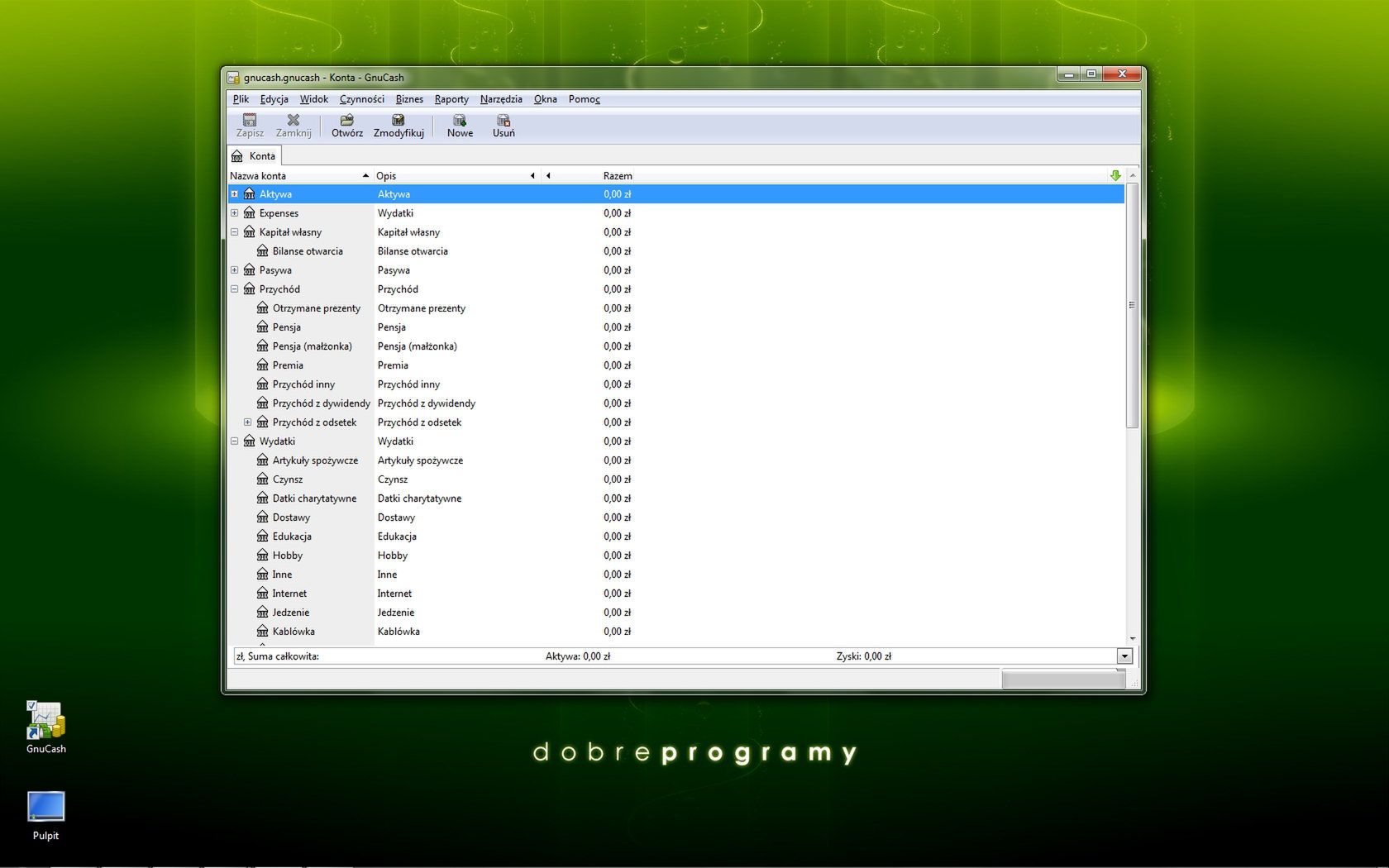Image resolution: width=1389 pixels, height=868 pixels.
Task: Open the Widok menu
Action: (x=313, y=99)
